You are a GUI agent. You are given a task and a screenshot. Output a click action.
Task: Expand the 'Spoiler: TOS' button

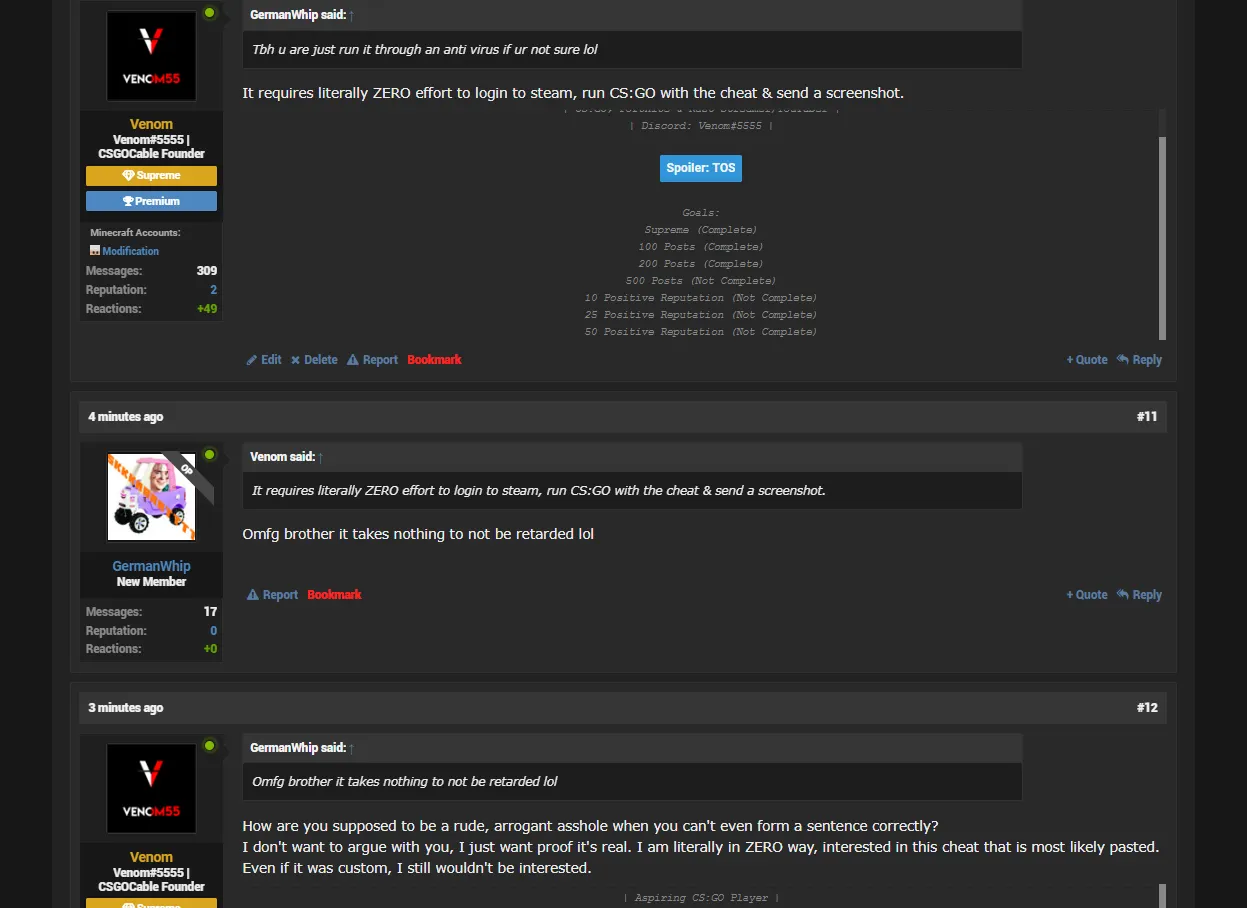pyautogui.click(x=701, y=168)
